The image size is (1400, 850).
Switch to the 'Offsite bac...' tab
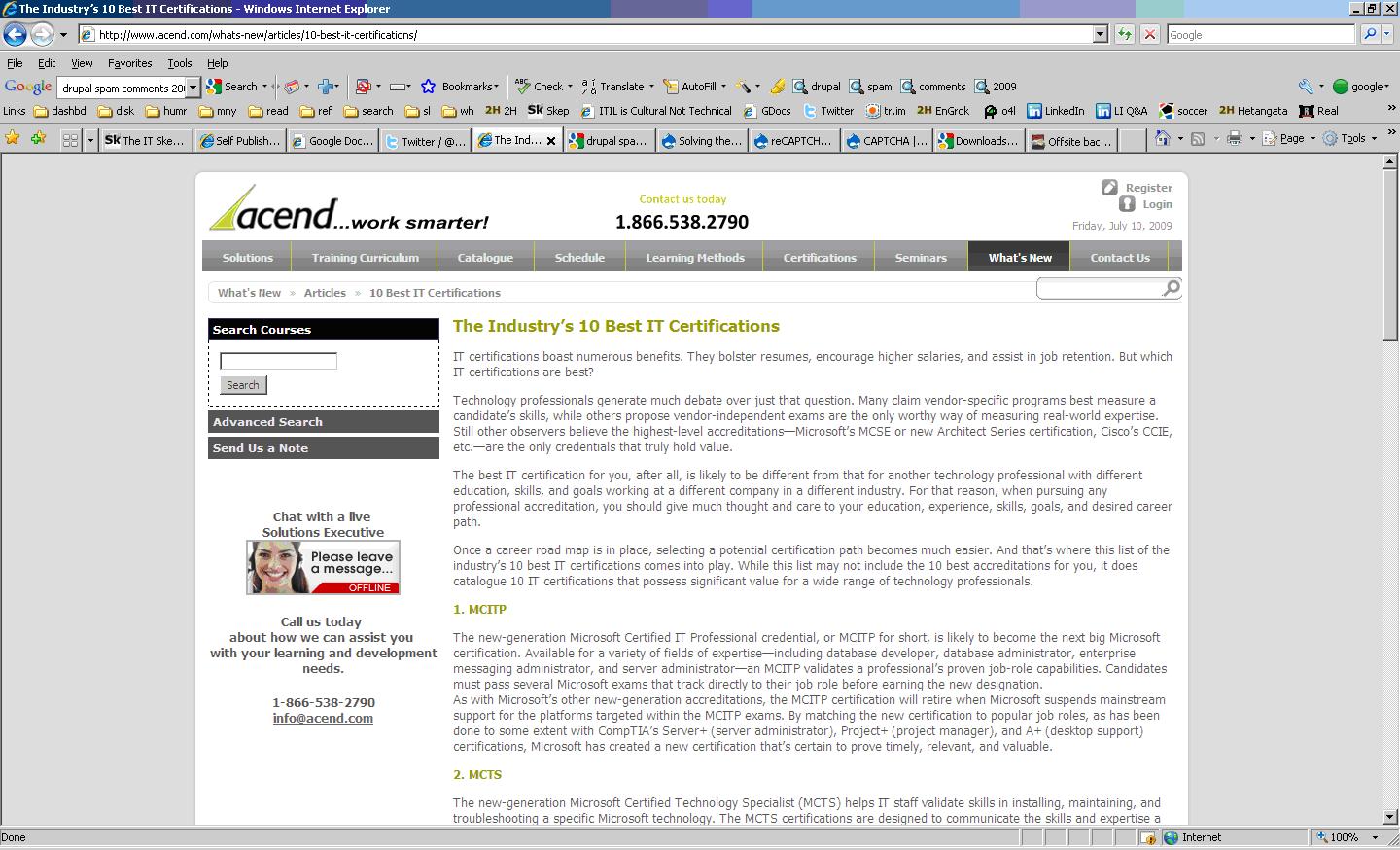click(x=1072, y=141)
